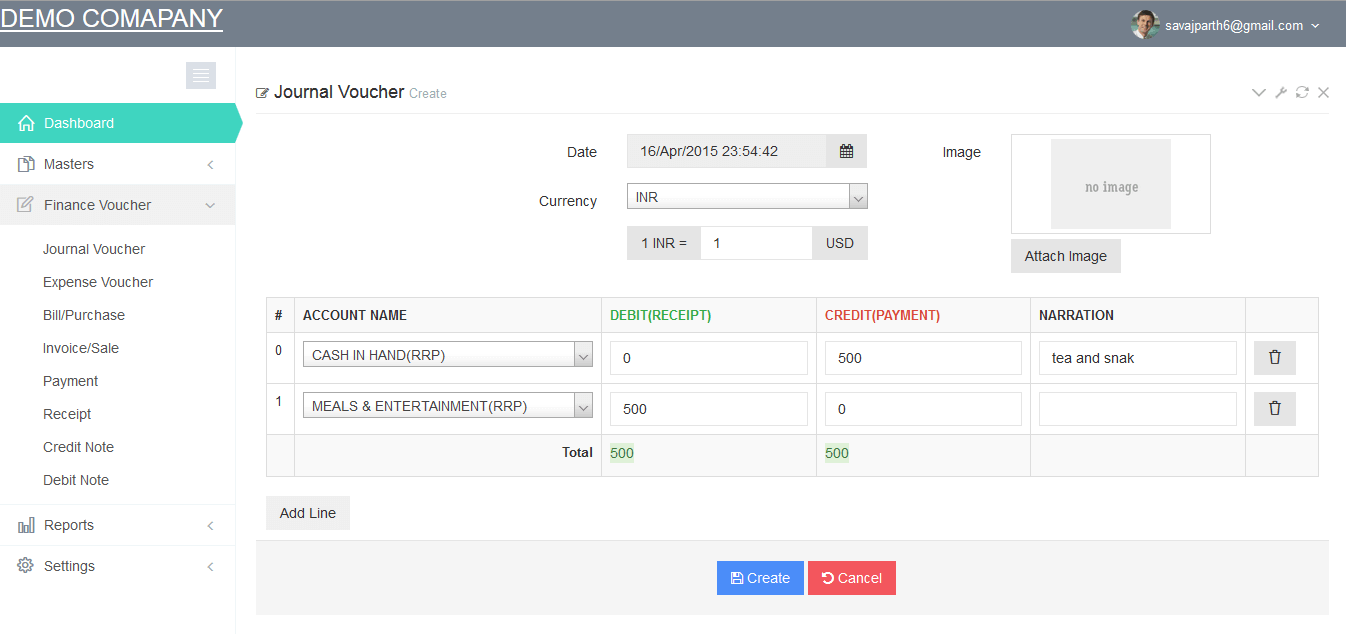Go to the Dashboard menu item
The image size is (1346, 634).
tap(118, 123)
